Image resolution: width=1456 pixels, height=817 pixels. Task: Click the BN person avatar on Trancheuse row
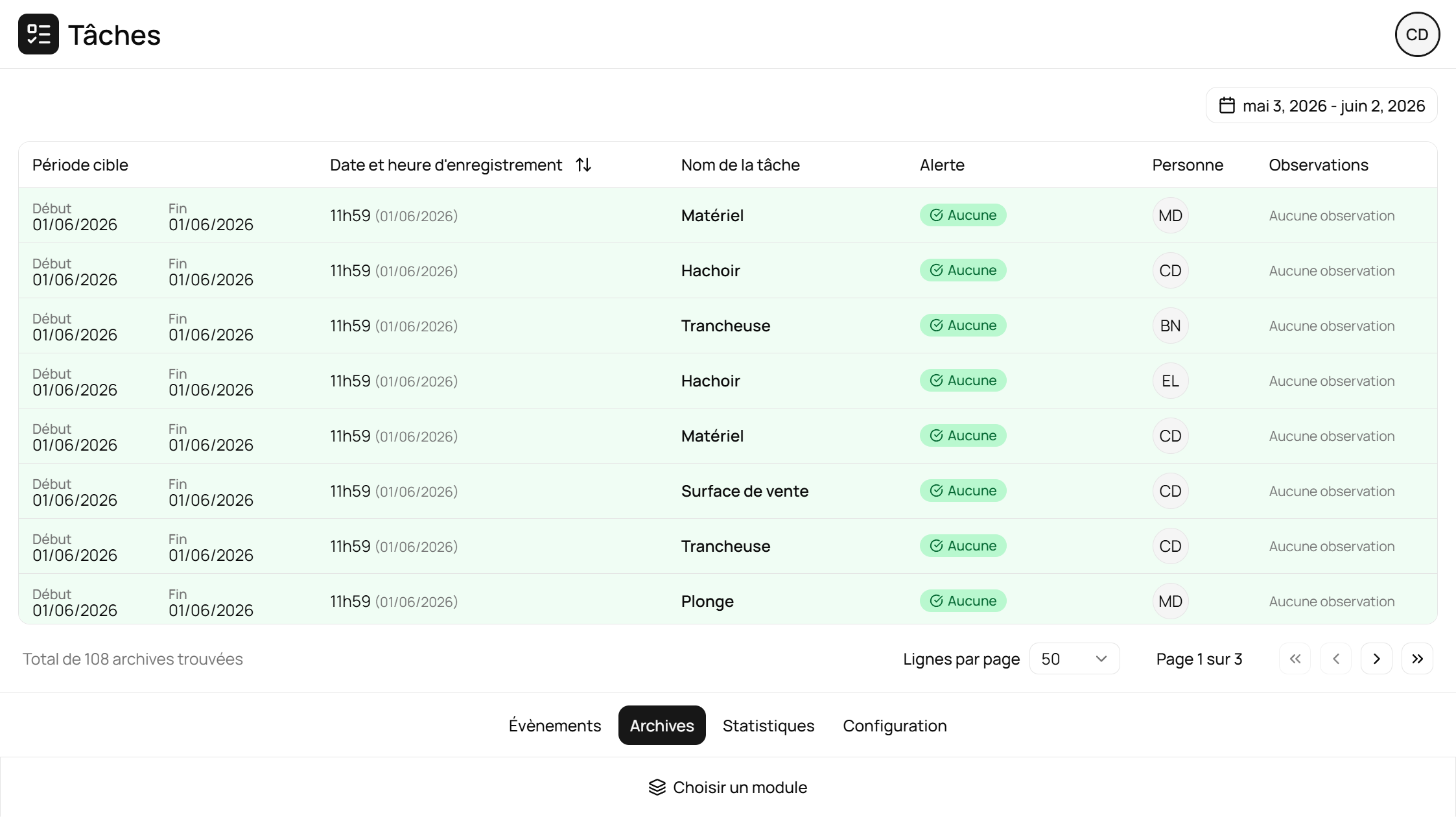coord(1170,326)
